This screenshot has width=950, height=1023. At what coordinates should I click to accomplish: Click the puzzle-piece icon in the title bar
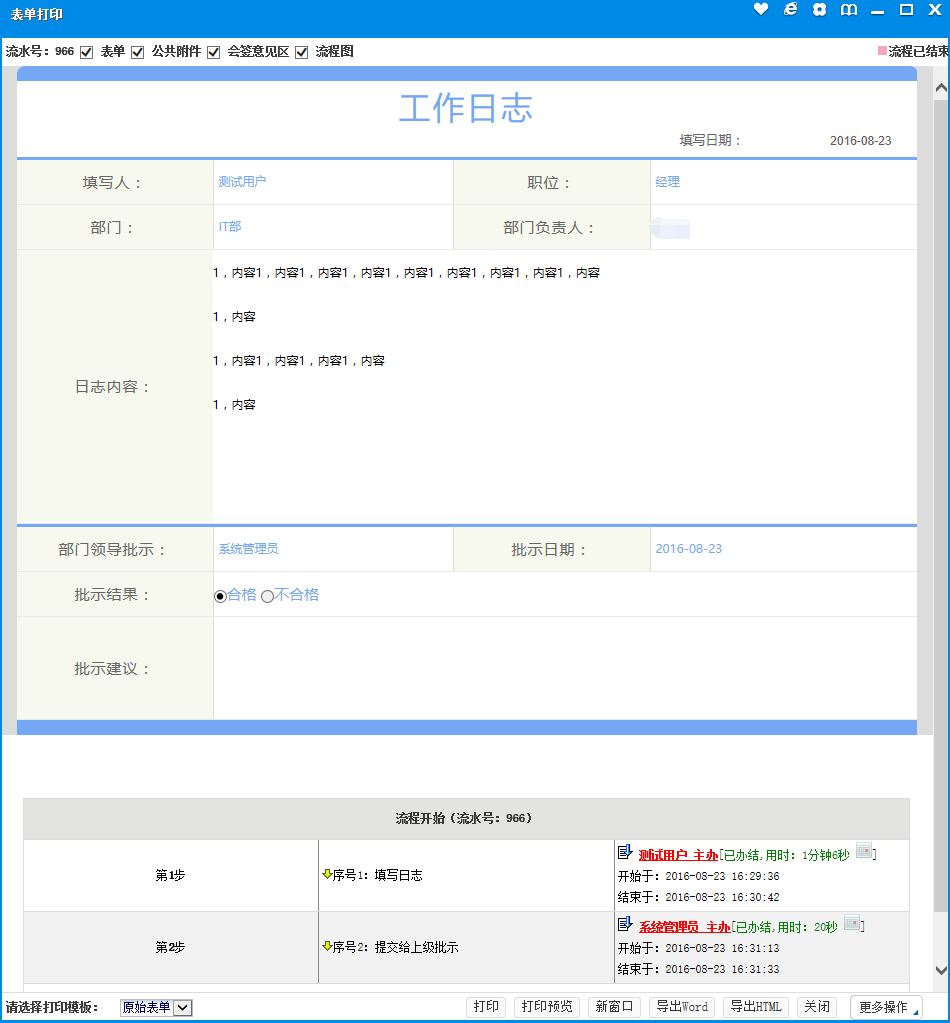(819, 10)
